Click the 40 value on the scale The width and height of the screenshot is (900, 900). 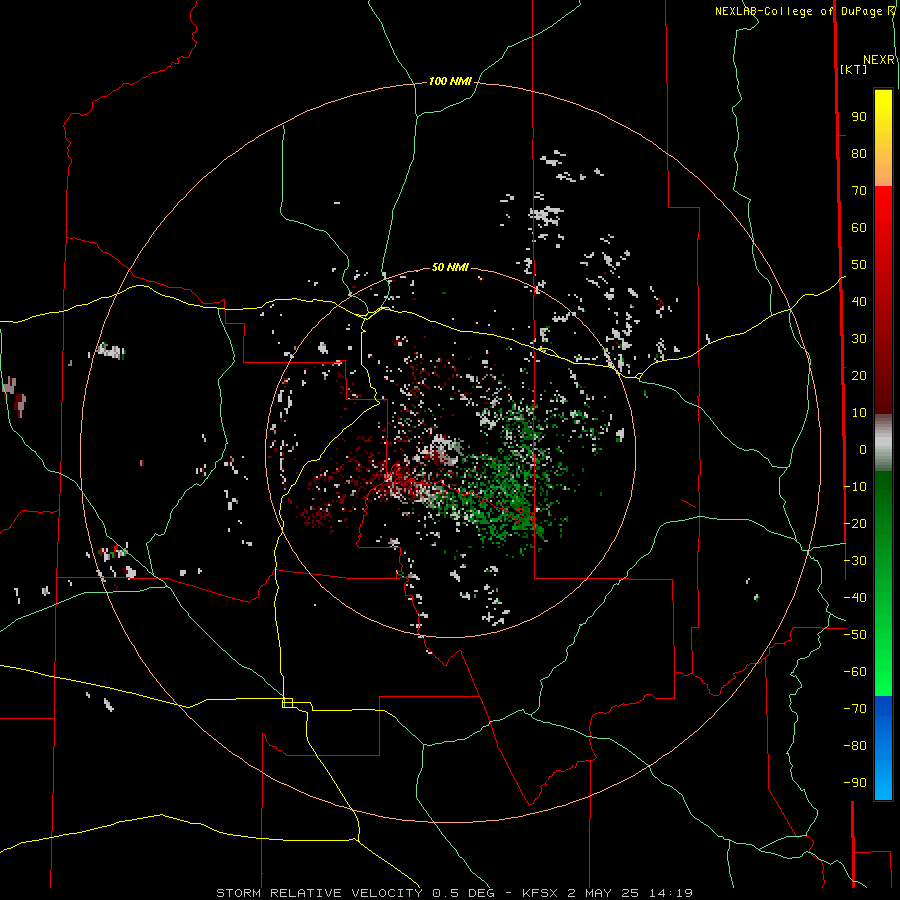(859, 302)
